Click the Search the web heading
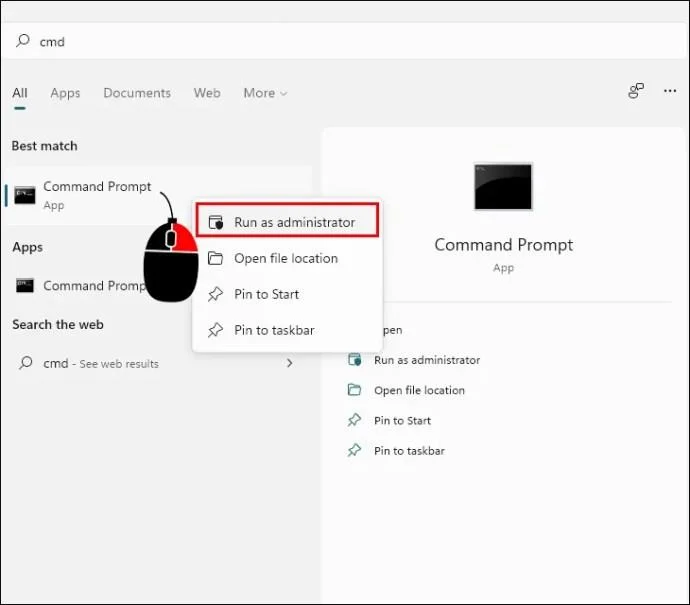The height and width of the screenshot is (605, 690). pos(58,325)
